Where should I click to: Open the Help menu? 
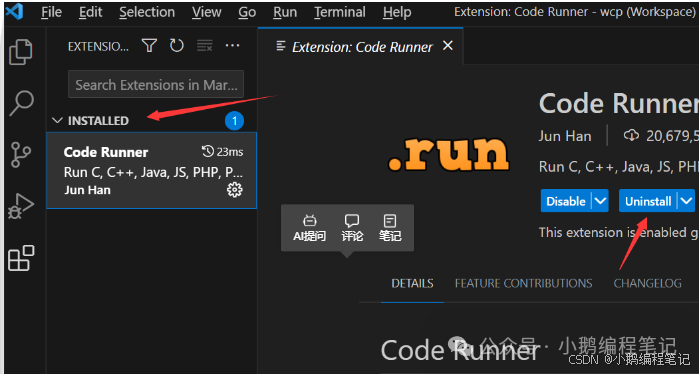[x=397, y=12]
